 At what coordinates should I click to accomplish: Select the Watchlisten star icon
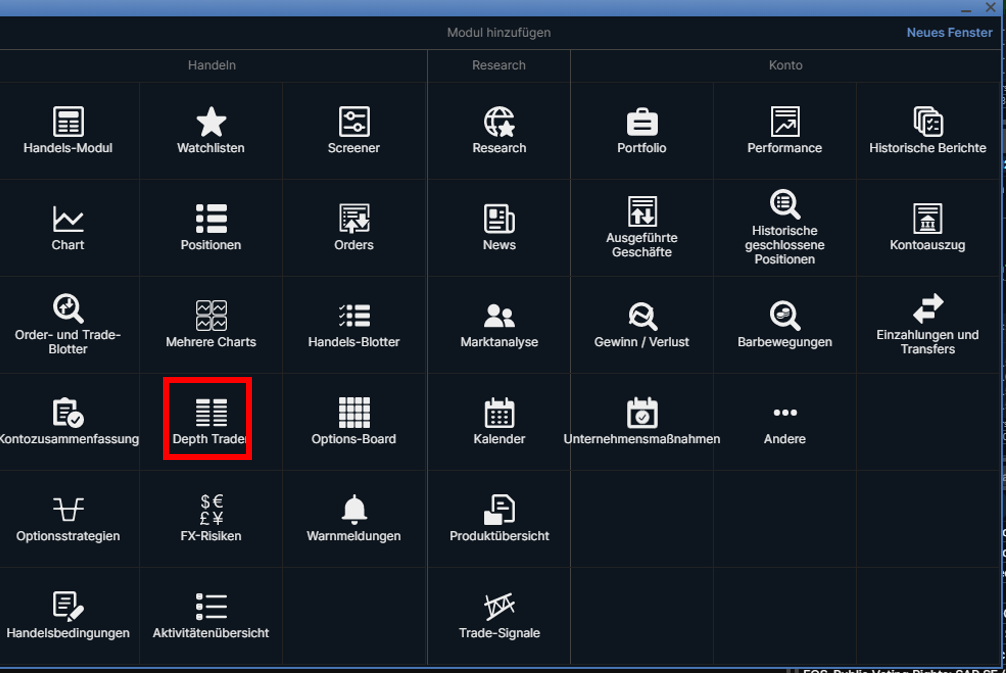[x=211, y=123]
